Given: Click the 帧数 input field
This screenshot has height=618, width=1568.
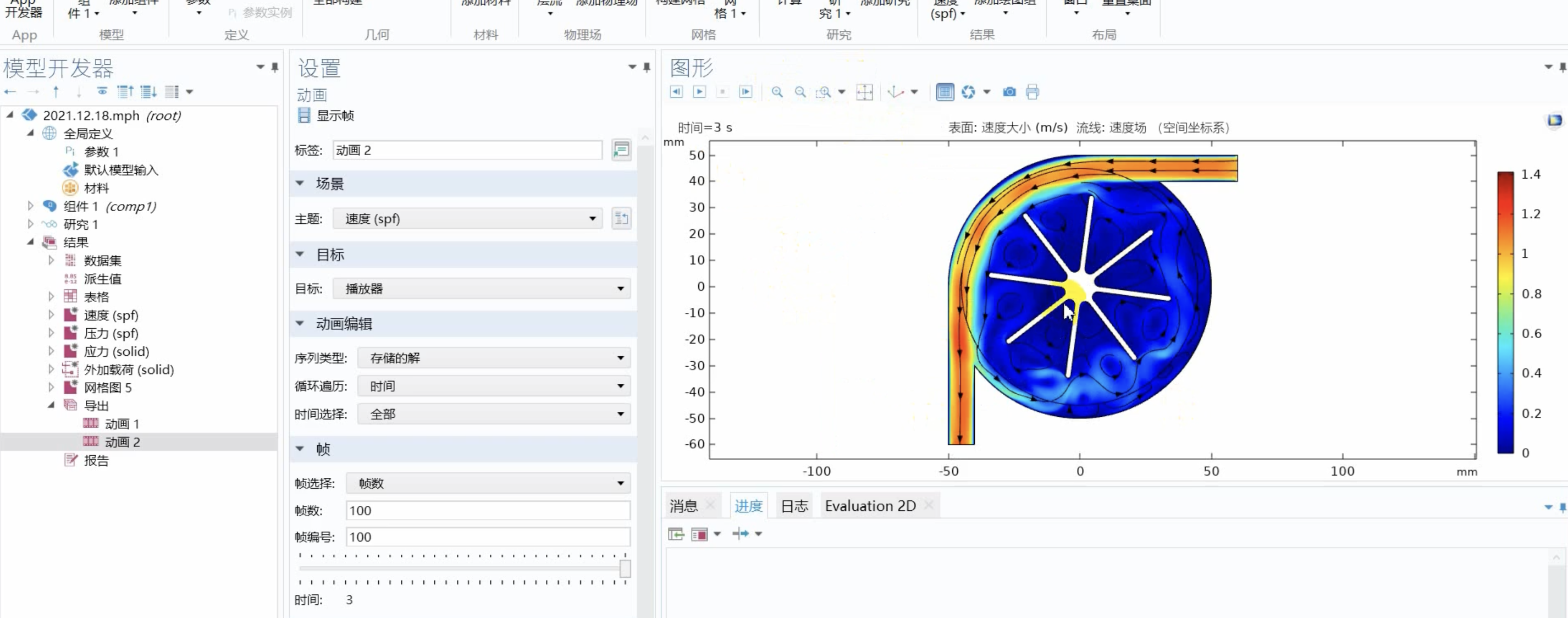Looking at the screenshot, I should coord(488,511).
